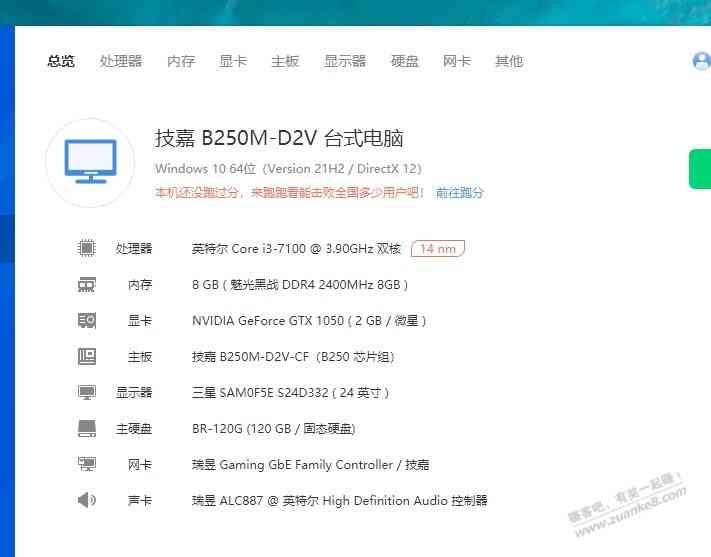
Task: Open the 总览 overview tab
Action: (x=61, y=61)
